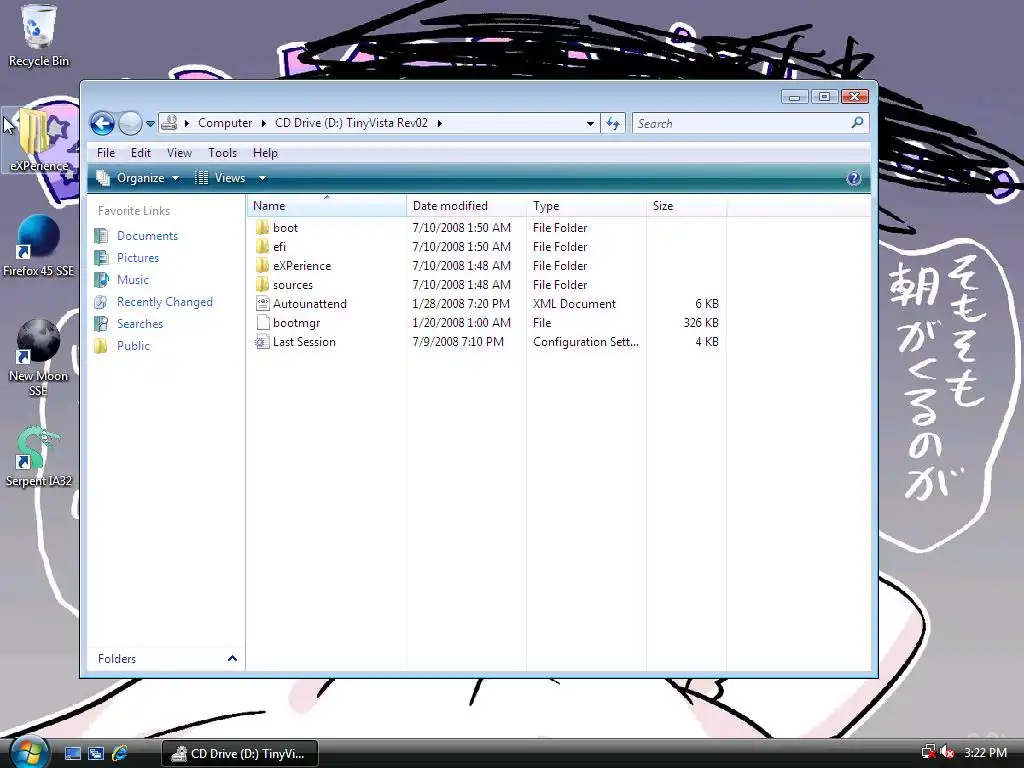The width and height of the screenshot is (1024, 768).
Task: Click the 3:22 PM taskbar clock
Action: pos(985,753)
